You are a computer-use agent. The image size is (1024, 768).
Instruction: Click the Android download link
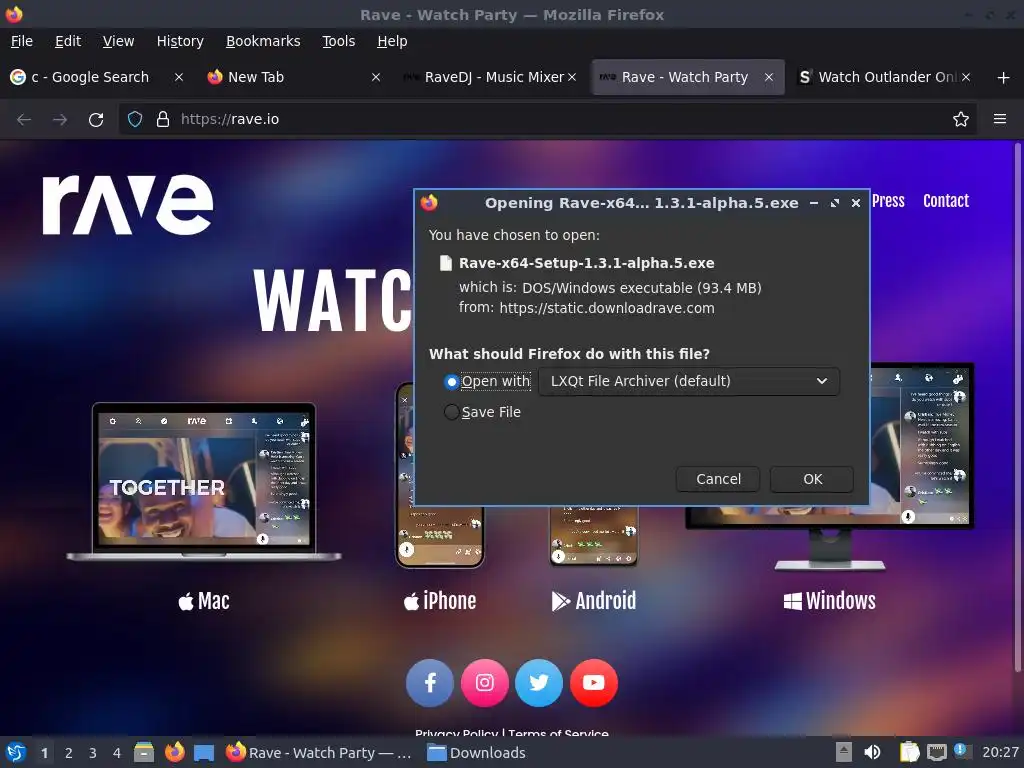point(594,601)
